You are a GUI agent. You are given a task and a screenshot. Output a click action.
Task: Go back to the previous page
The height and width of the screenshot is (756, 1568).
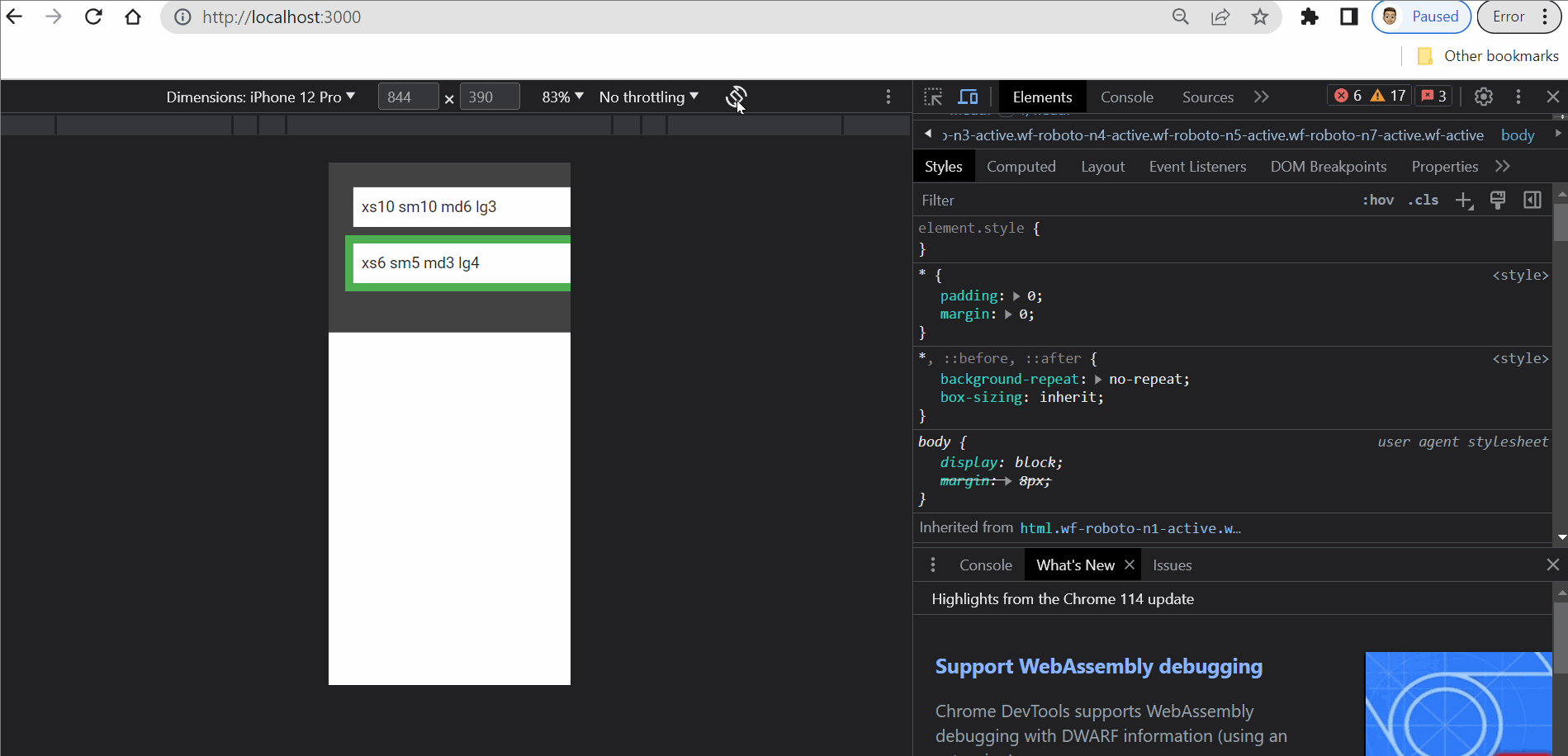pyautogui.click(x=14, y=17)
